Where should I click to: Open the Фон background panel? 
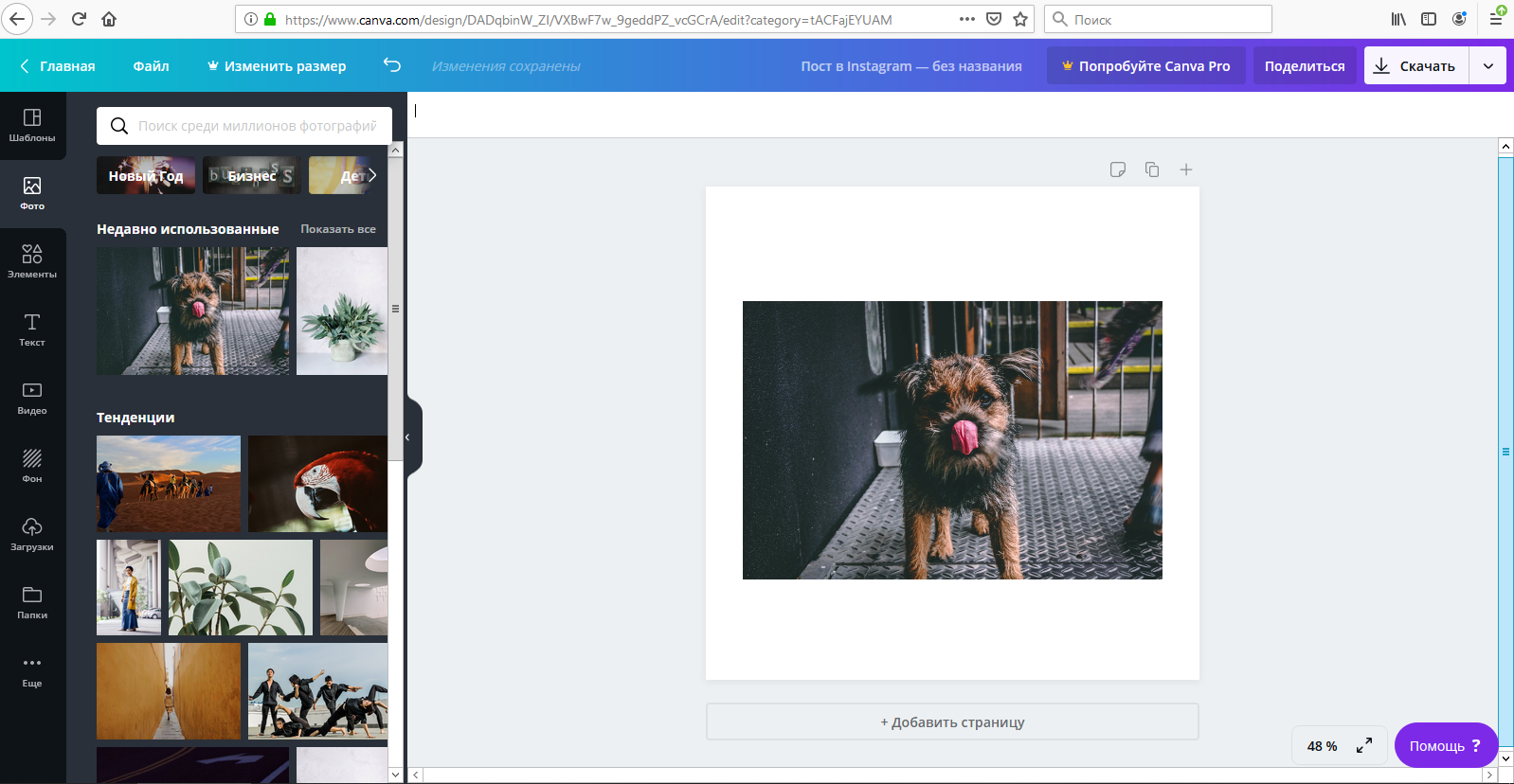click(32, 466)
